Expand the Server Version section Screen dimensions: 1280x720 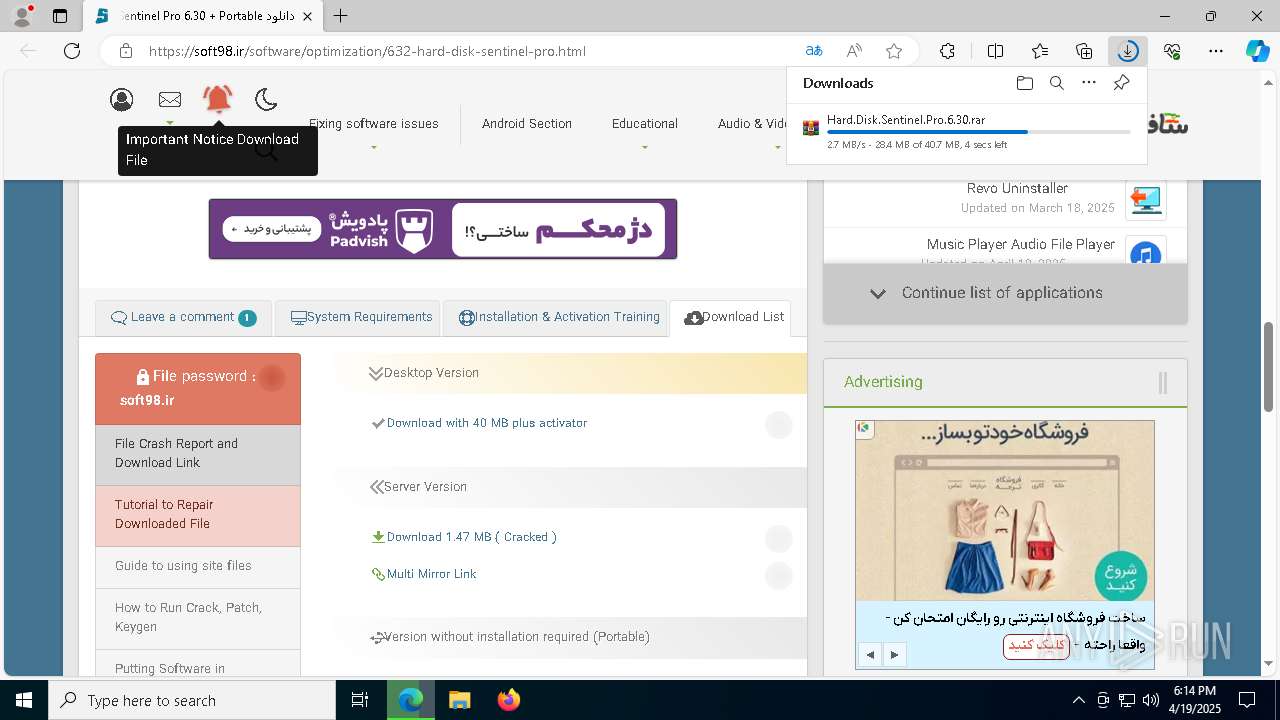pyautogui.click(x=570, y=487)
